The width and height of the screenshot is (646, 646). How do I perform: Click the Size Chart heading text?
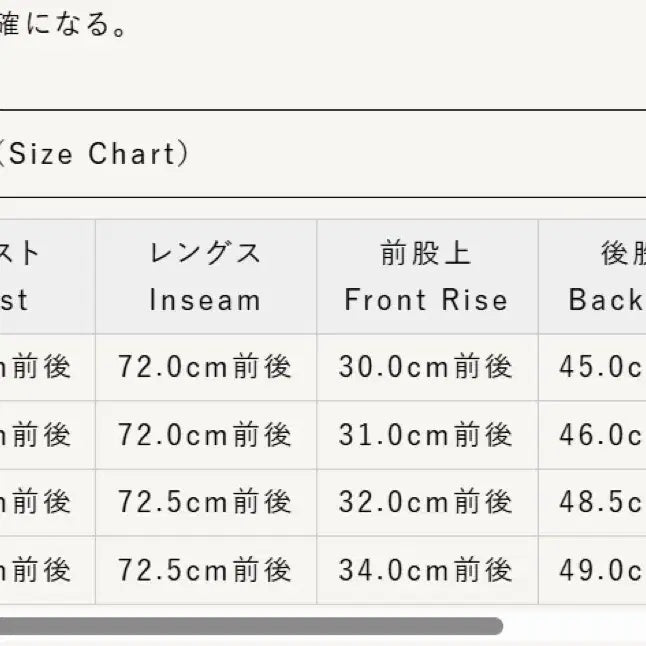coord(94,154)
